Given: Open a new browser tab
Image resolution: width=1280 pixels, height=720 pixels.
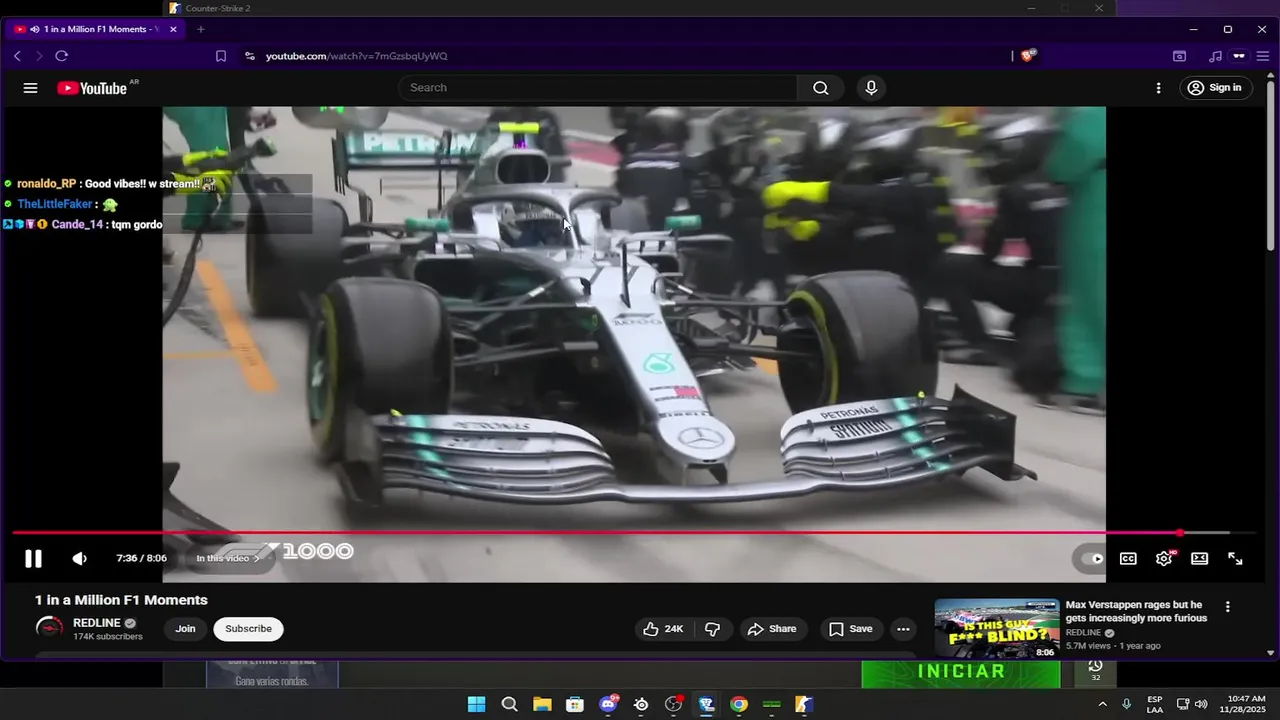Looking at the screenshot, I should 200,29.
